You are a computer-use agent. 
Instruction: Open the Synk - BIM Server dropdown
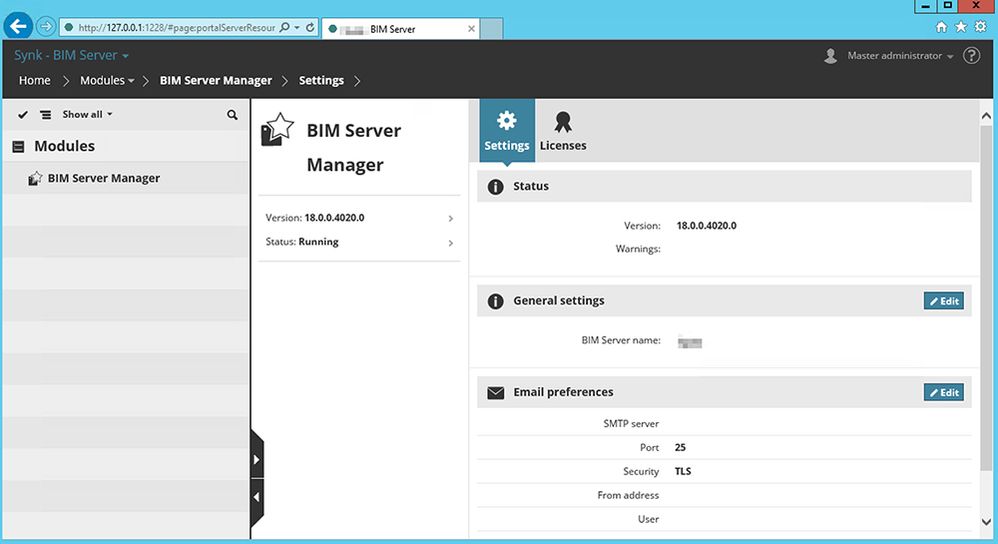[71, 55]
